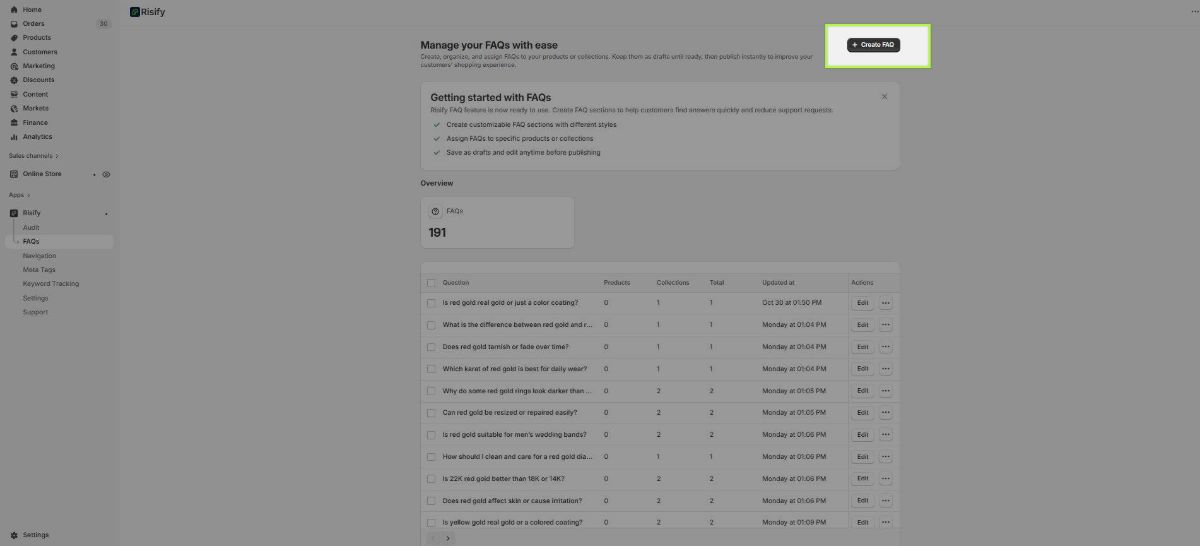Viewport: 1200px width, 546px height.
Task: Open Home from the sidebar
Action: (x=32, y=9)
